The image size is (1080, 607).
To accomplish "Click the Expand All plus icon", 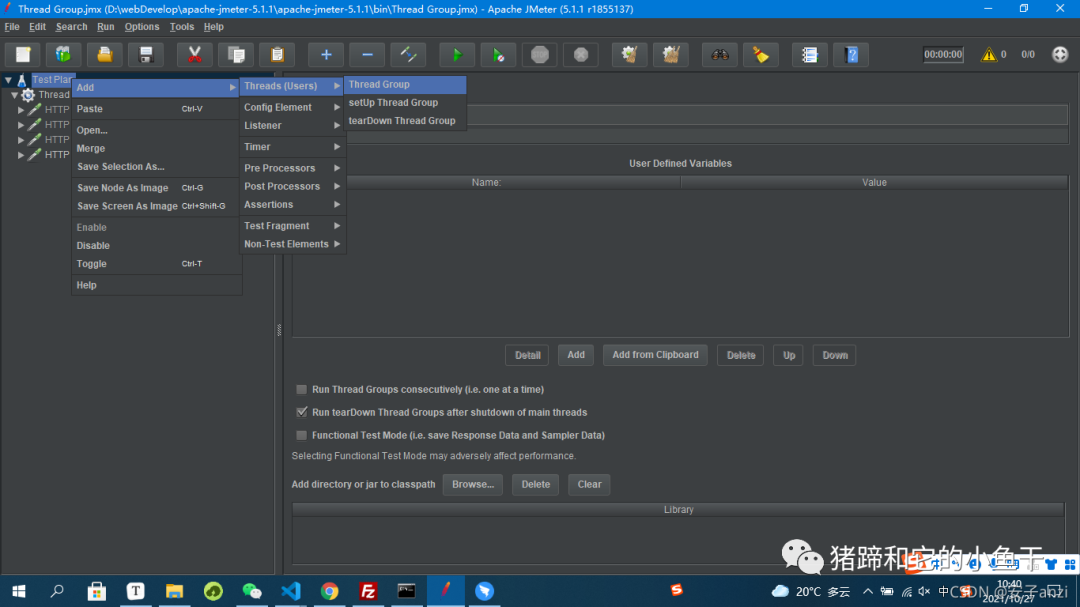I will (326, 54).
